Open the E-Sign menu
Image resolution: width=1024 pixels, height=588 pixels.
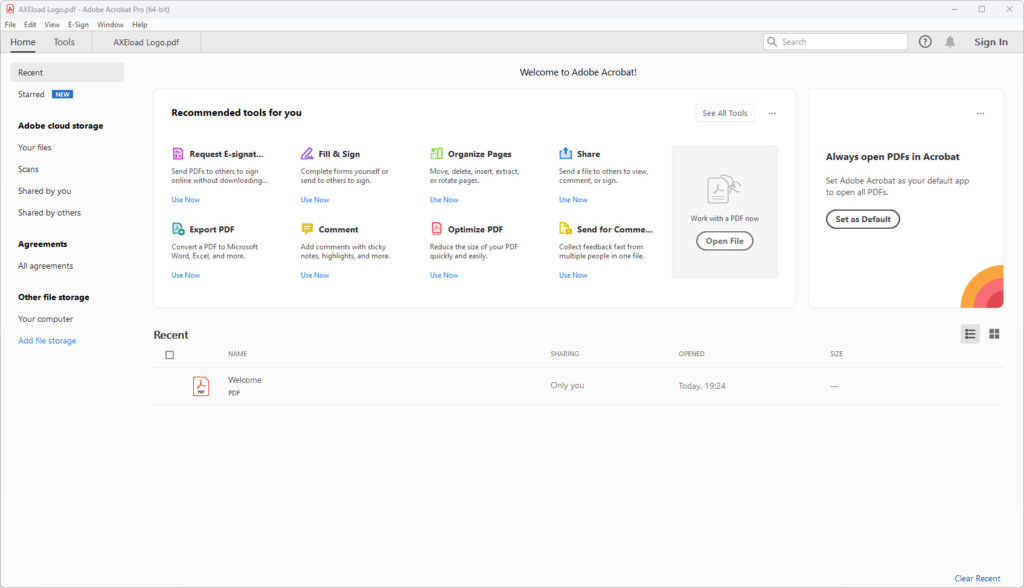coord(78,25)
